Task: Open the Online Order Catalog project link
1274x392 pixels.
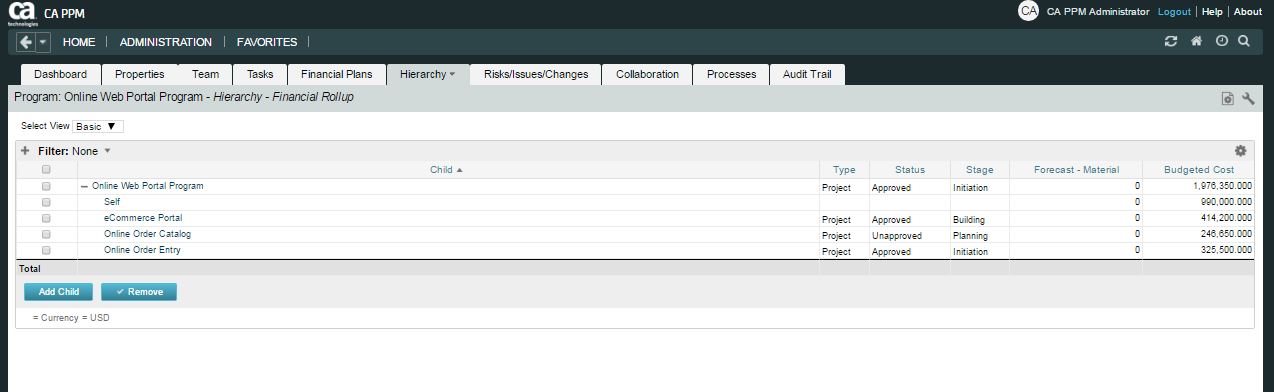Action: coord(147,234)
